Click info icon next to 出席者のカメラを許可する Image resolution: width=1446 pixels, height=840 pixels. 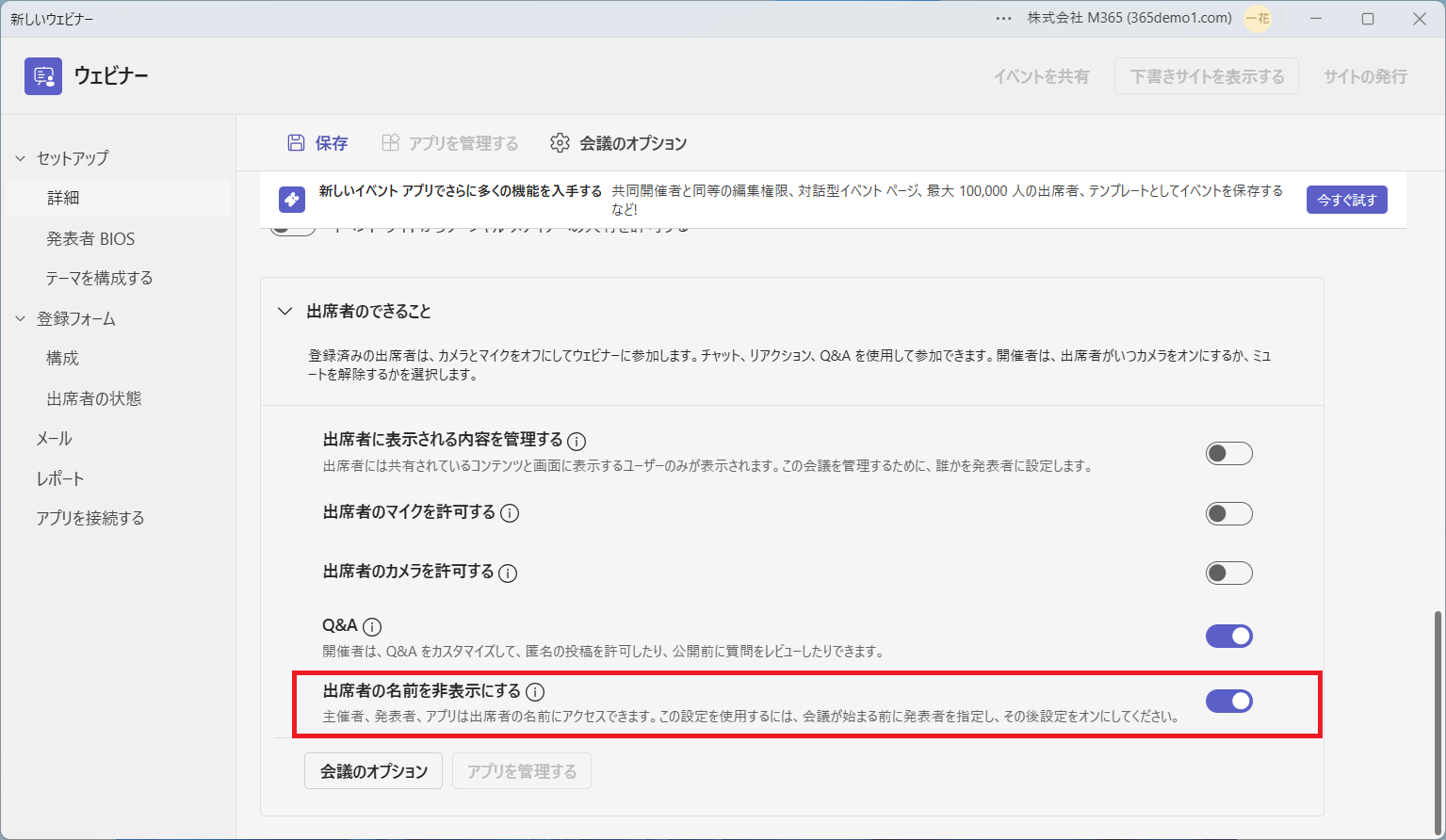pyautogui.click(x=508, y=573)
